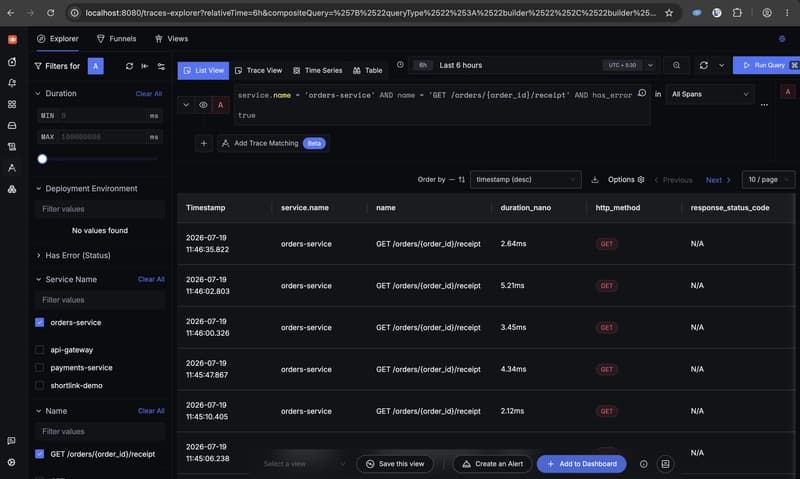Open the All Spans dropdown
800x479 pixels.
pyautogui.click(x=710, y=94)
